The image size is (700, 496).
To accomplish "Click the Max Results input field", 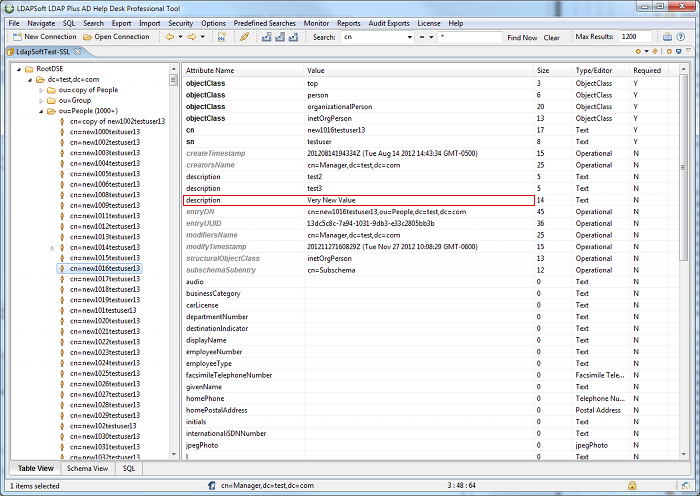I will pos(635,37).
